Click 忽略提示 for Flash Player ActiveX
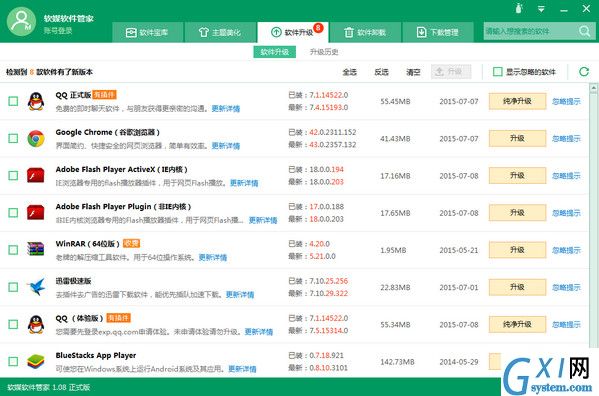The width and height of the screenshot is (599, 396). pos(566,176)
